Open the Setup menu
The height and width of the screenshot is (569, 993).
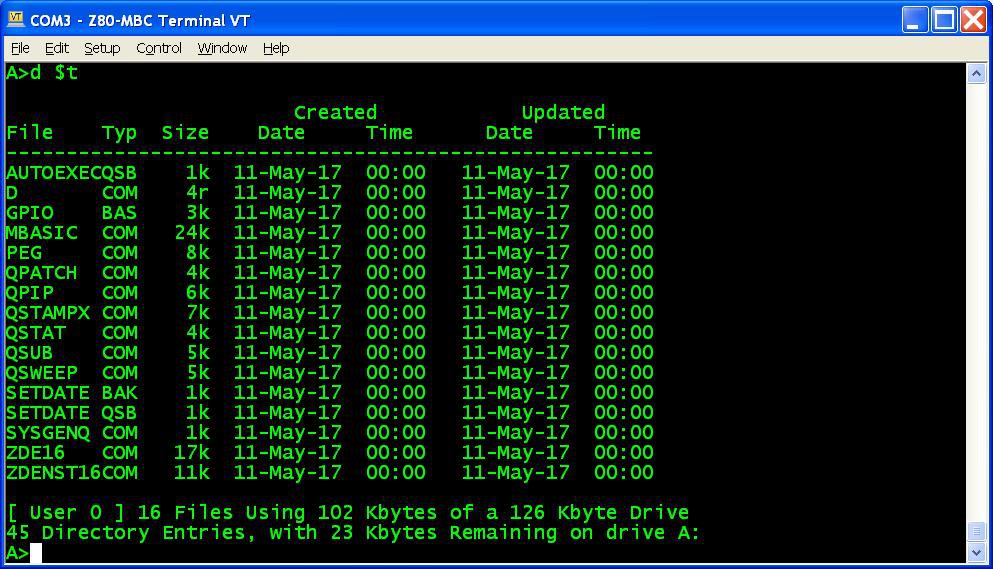pos(101,48)
